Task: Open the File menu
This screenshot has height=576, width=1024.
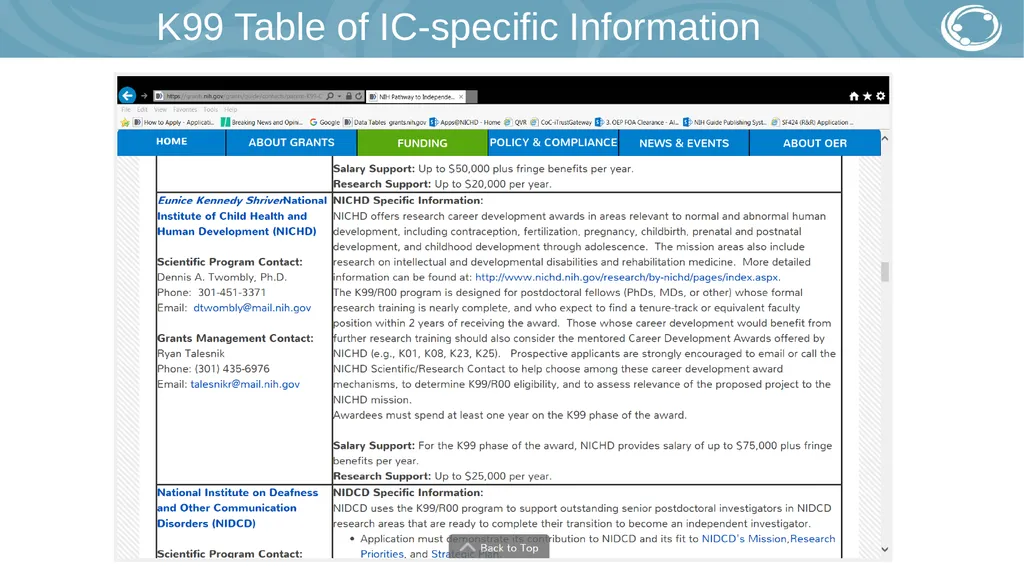Action: pos(126,110)
